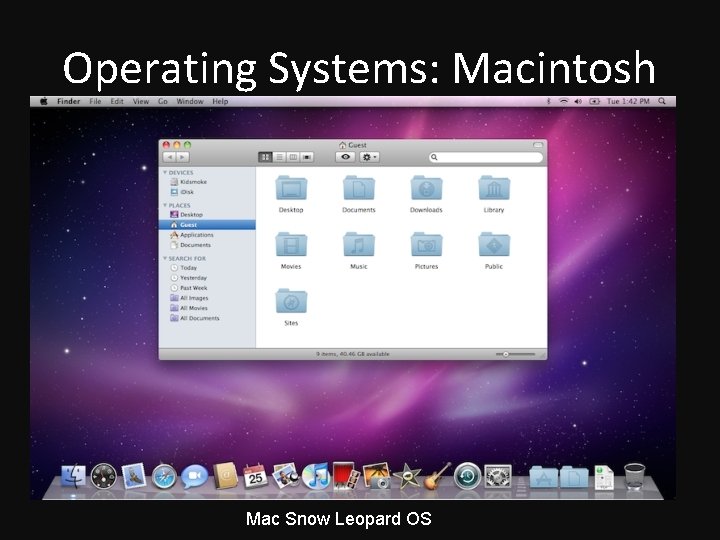This screenshot has width=720, height=540.
Task: Go forward in Finder window
Action: (x=182, y=157)
